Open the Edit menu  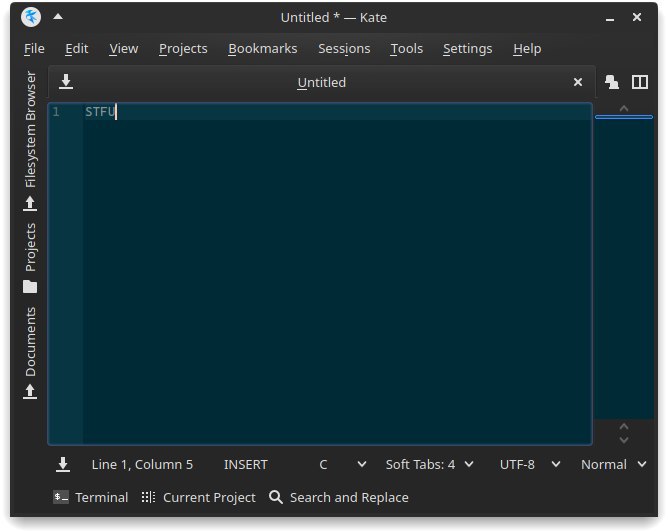[77, 49]
